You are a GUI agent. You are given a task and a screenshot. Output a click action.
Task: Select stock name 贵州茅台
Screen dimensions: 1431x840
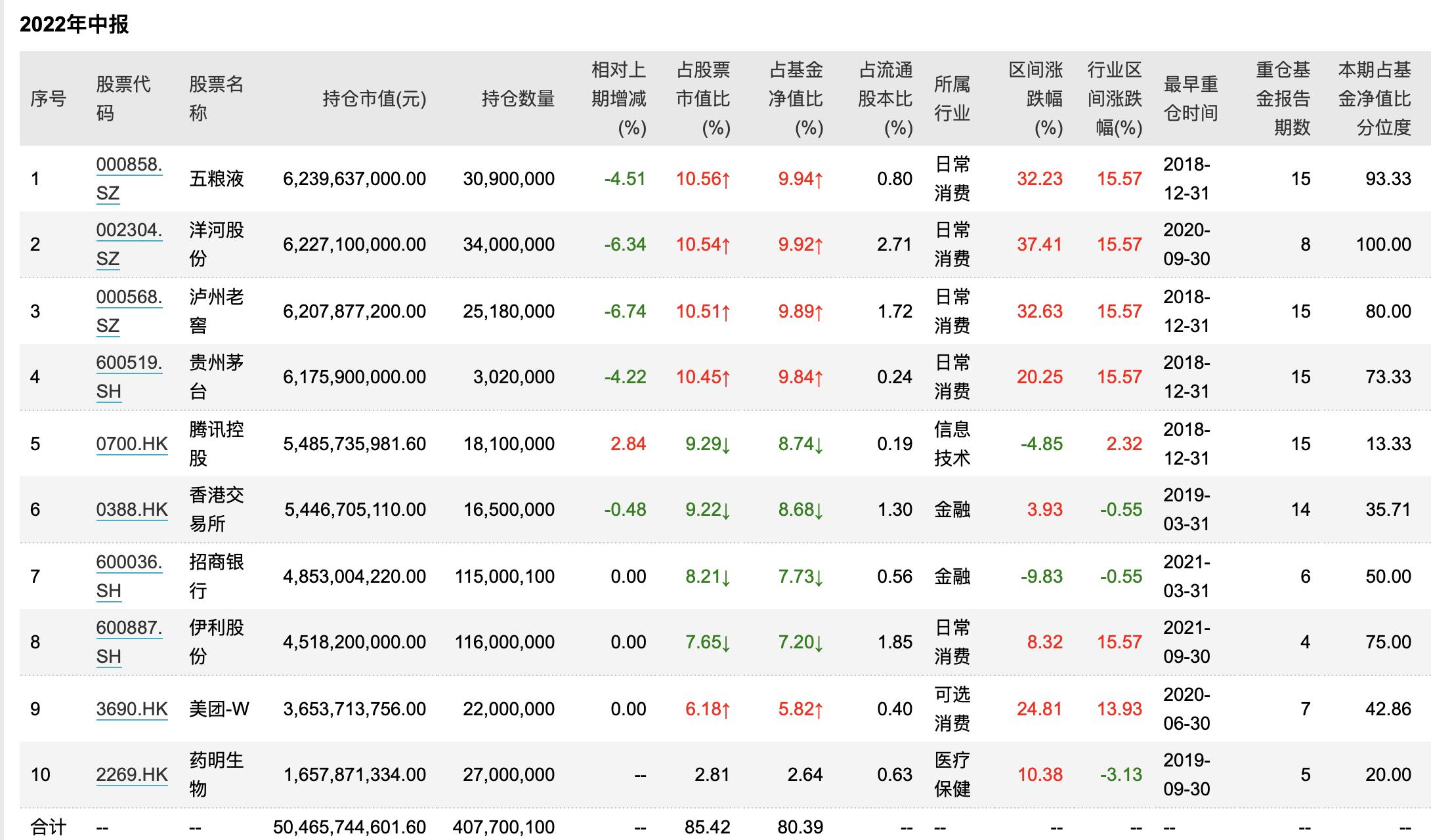click(x=217, y=377)
